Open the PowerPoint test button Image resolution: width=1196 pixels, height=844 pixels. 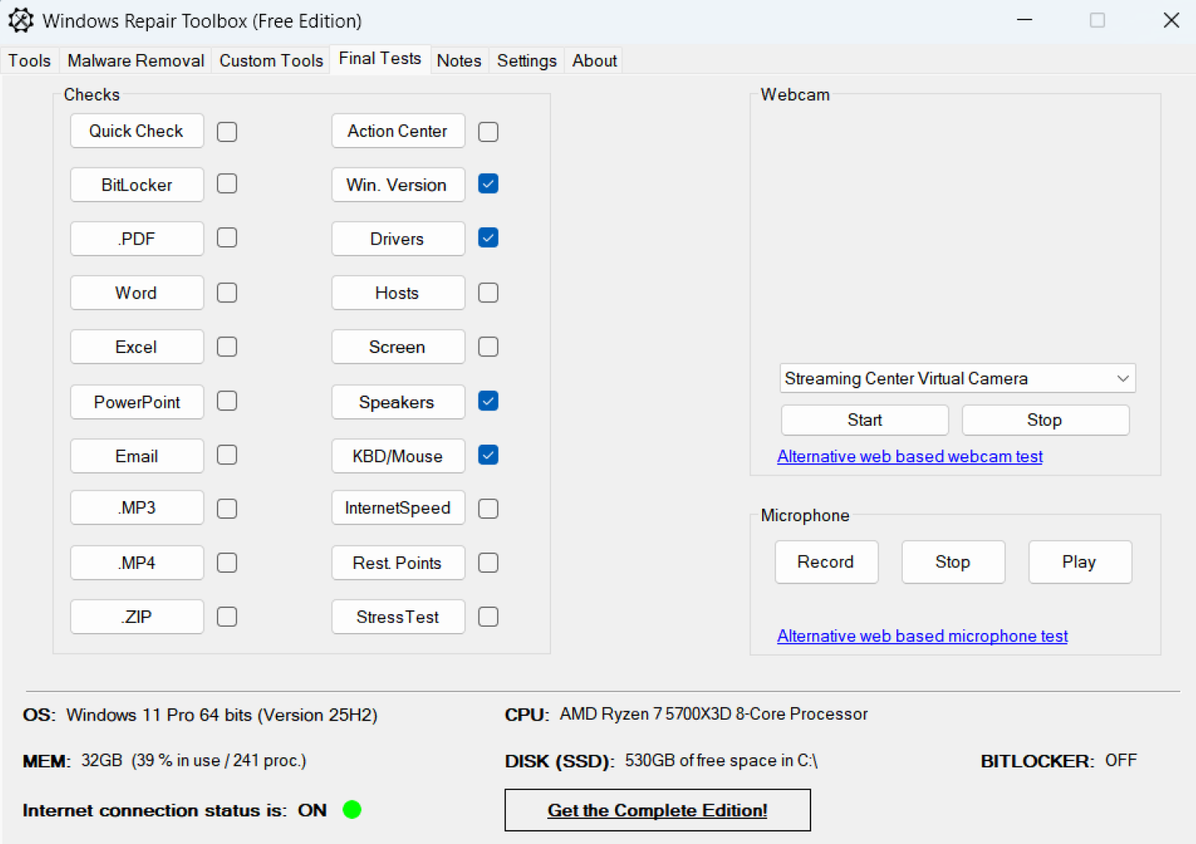(x=137, y=402)
